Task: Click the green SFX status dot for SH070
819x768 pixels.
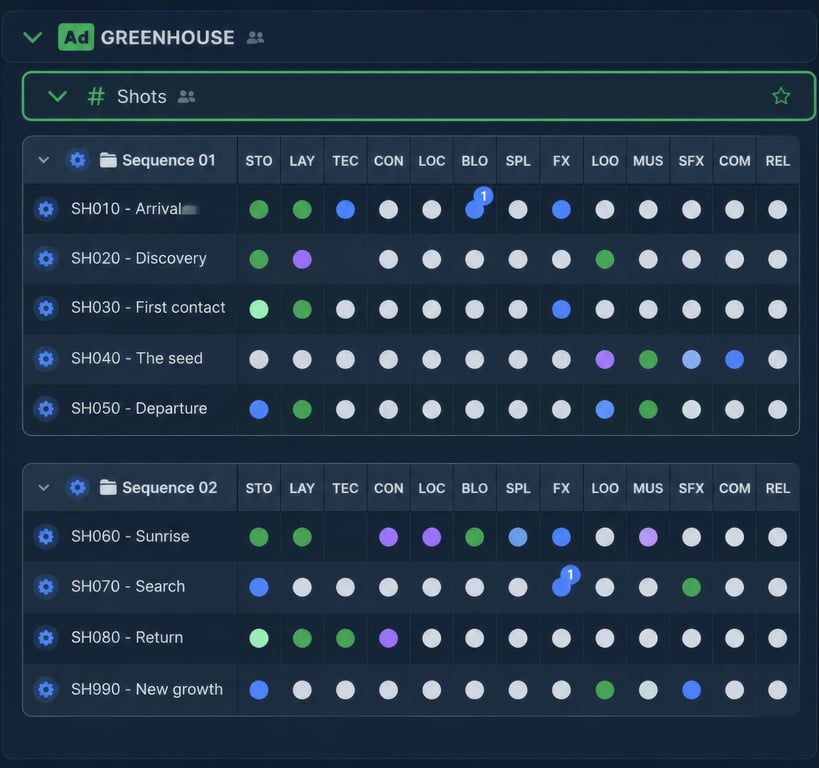Action: click(691, 587)
